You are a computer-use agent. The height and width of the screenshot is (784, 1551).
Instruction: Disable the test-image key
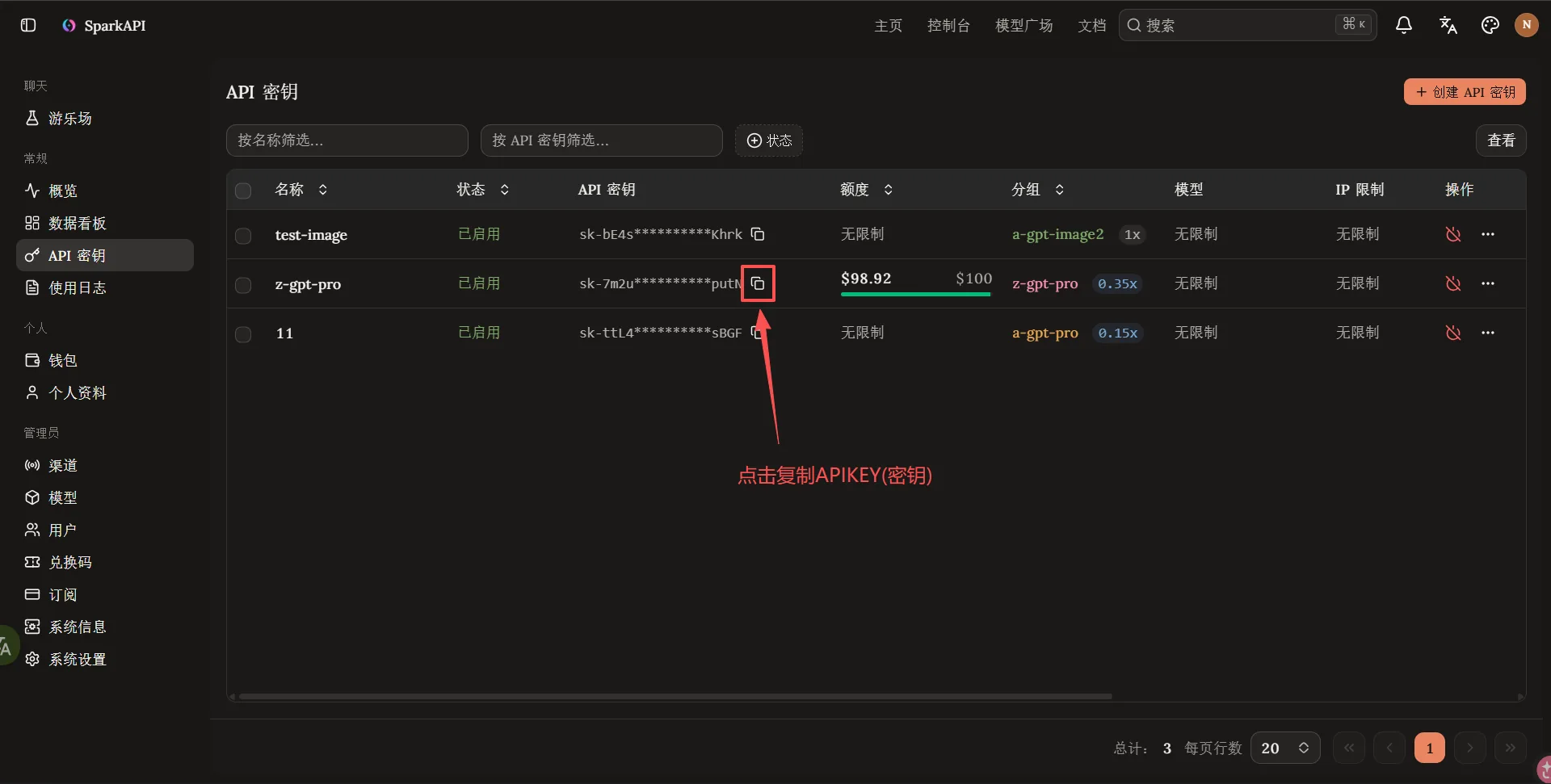click(1453, 234)
